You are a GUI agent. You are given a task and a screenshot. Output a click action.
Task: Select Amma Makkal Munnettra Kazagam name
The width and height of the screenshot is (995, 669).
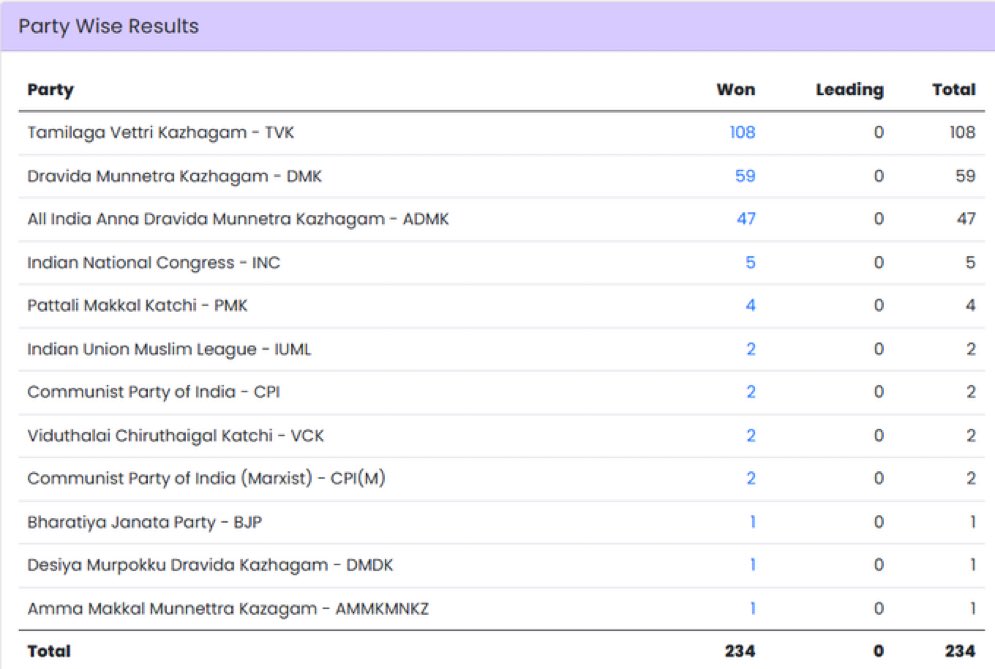click(x=228, y=609)
